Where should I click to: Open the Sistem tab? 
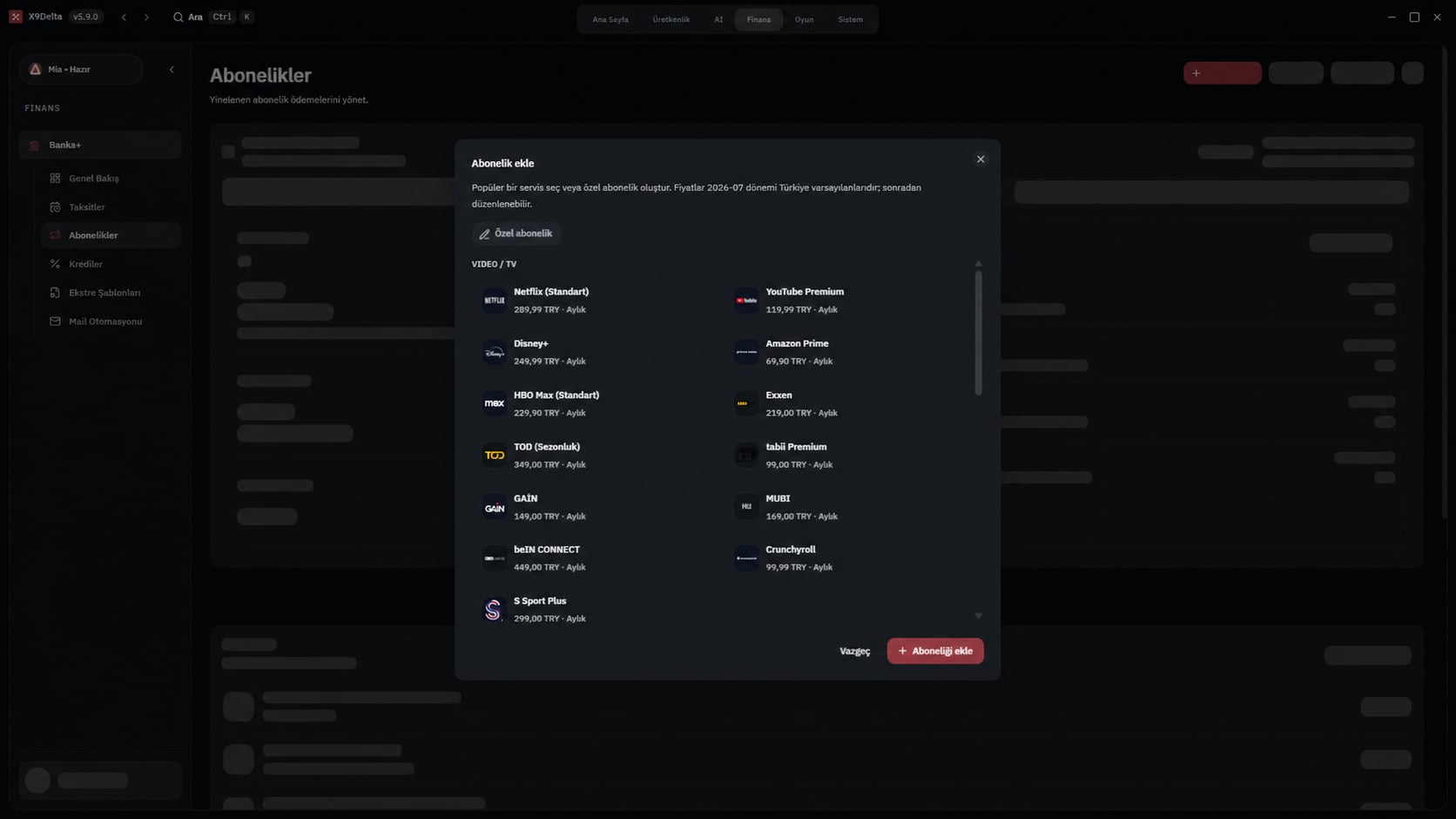click(x=851, y=19)
